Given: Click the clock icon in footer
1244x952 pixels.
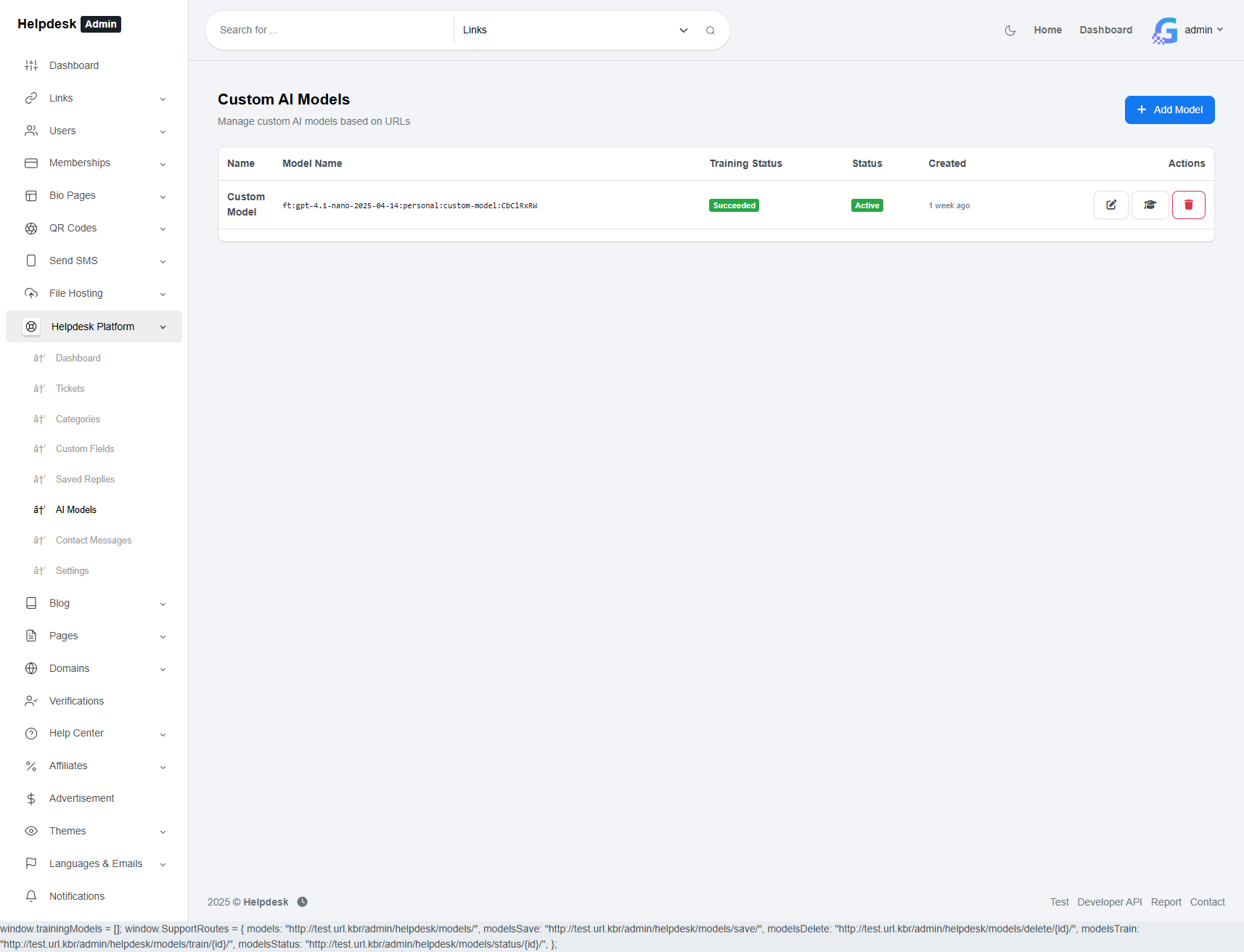Looking at the screenshot, I should [303, 902].
